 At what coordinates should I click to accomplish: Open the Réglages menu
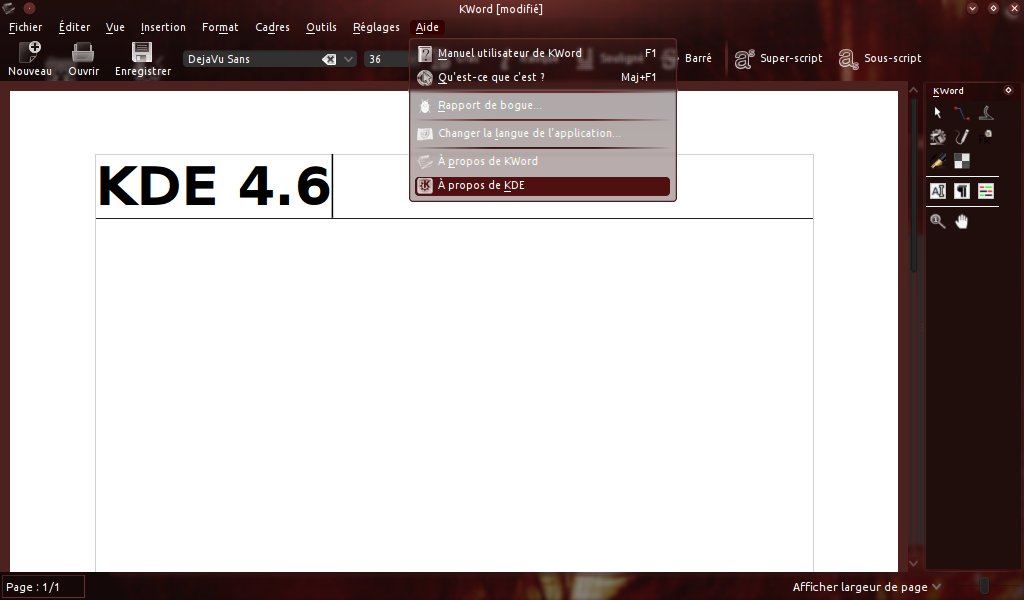pyautogui.click(x=376, y=27)
